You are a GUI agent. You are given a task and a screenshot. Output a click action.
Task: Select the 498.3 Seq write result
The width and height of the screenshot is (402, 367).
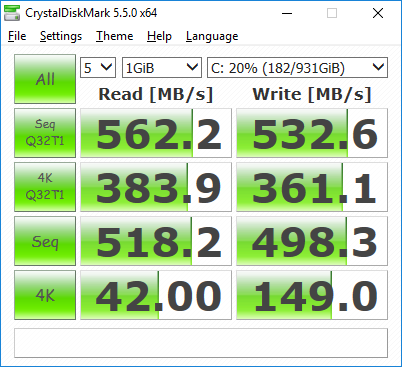[x=312, y=241]
